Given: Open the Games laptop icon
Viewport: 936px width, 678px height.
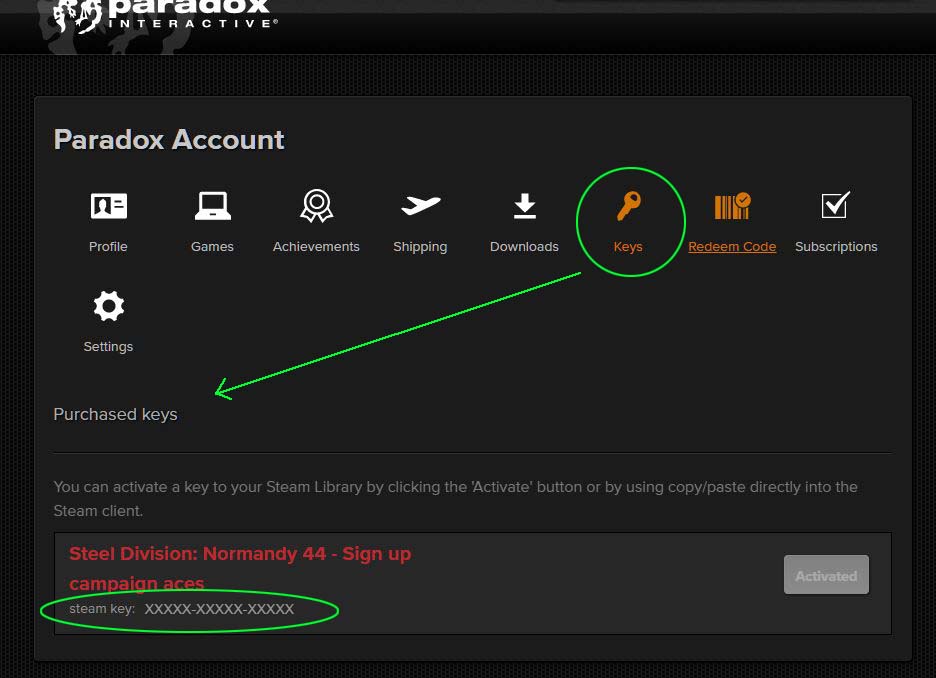Looking at the screenshot, I should point(213,207).
